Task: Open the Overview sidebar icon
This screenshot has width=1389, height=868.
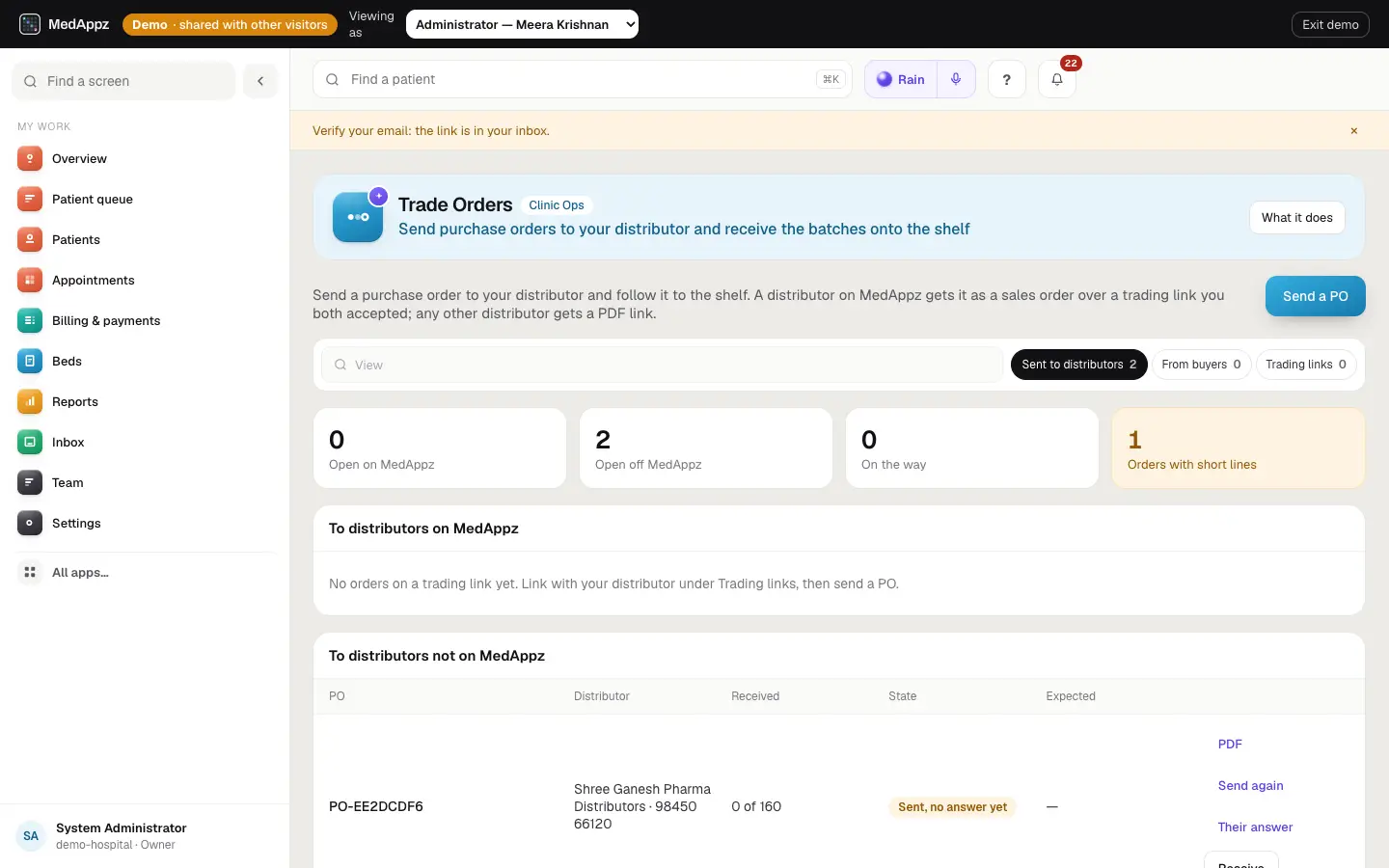Action: (30, 158)
